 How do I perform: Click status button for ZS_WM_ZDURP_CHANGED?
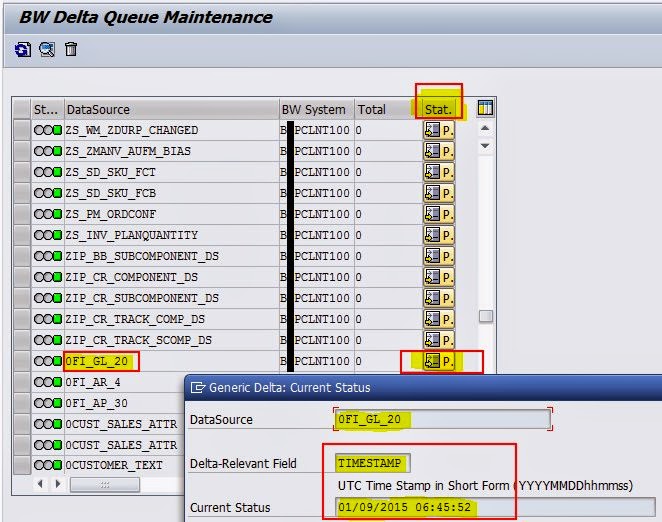(x=439, y=130)
